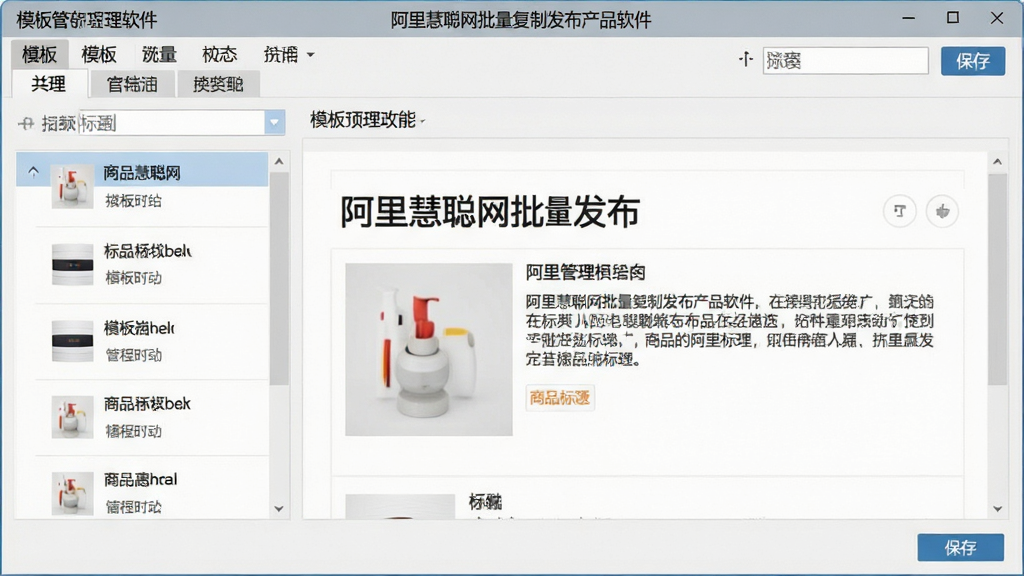
Task: Maximize the application window
Action: (953, 18)
